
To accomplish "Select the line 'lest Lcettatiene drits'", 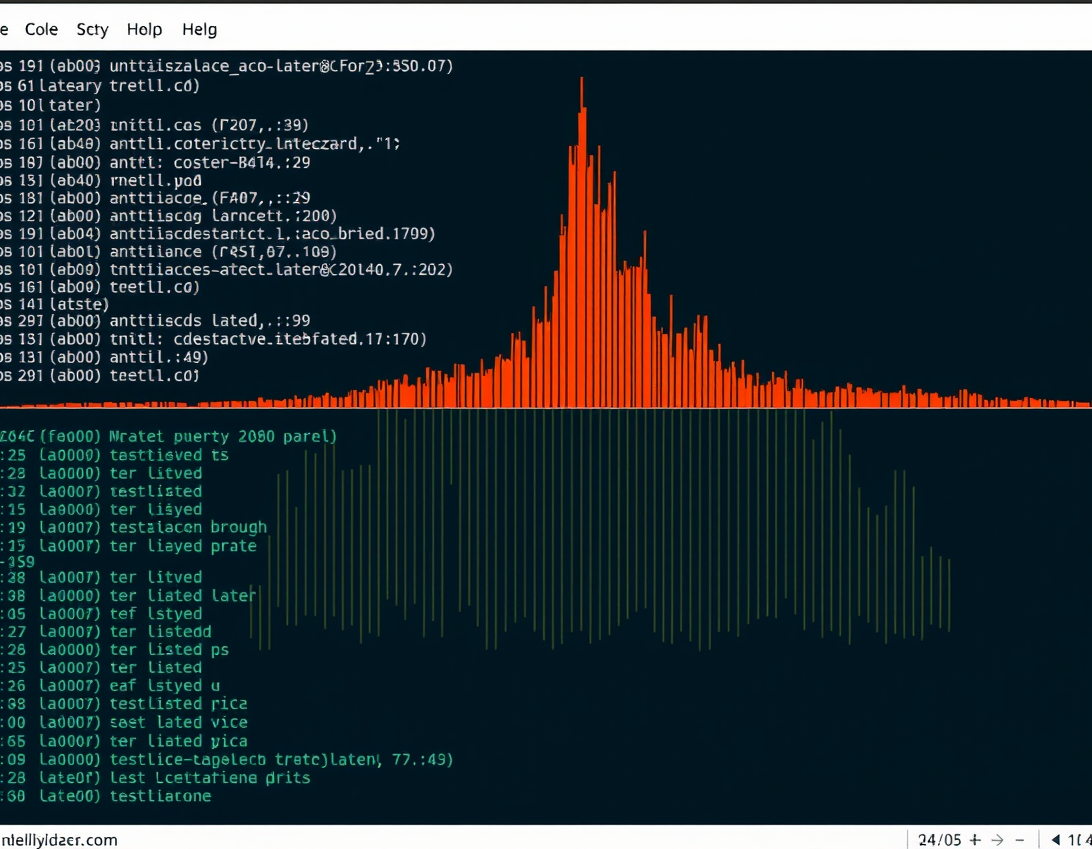I will point(155,778).
